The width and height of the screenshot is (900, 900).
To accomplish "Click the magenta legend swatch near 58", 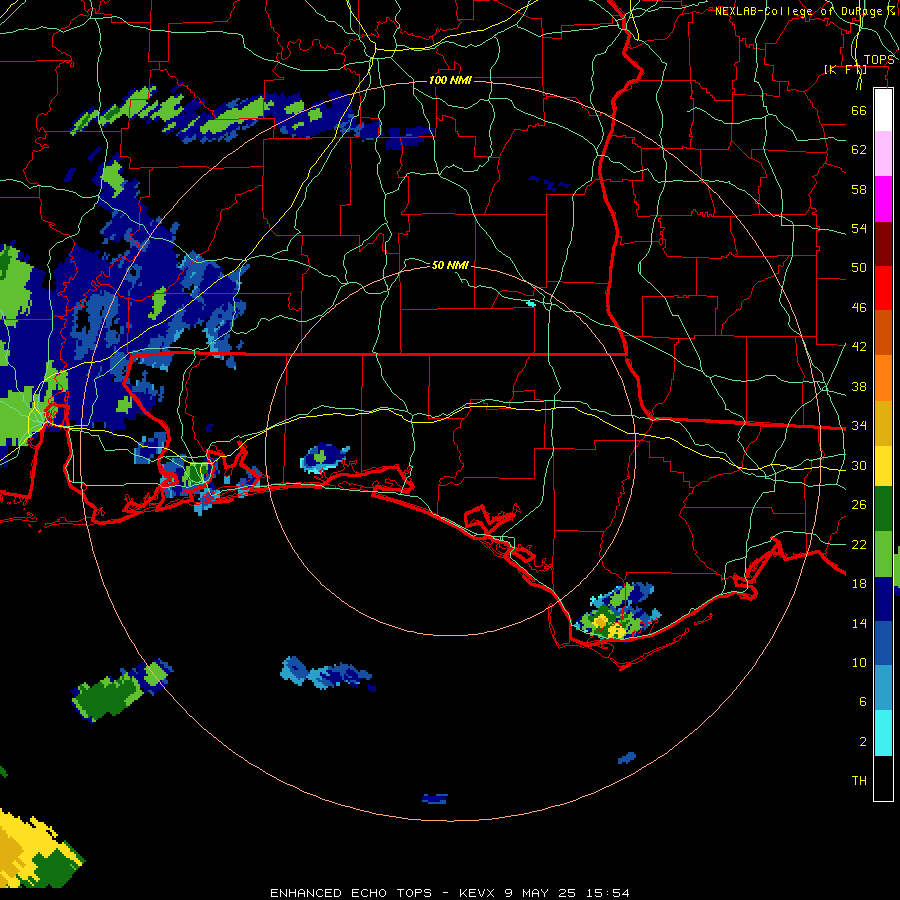I will [883, 199].
